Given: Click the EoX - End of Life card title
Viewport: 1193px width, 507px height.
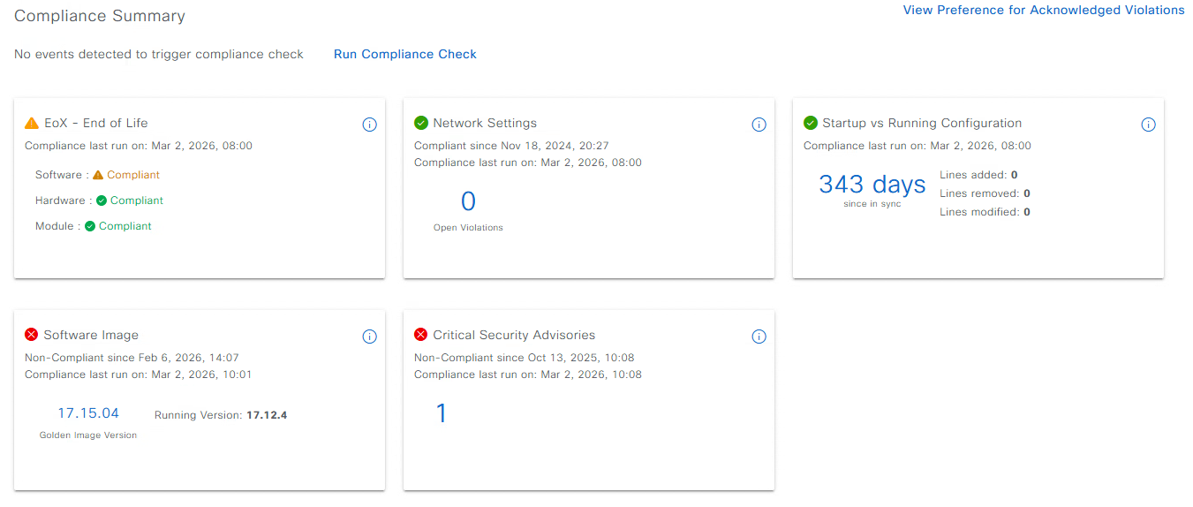Looking at the screenshot, I should pyautogui.click(x=96, y=123).
